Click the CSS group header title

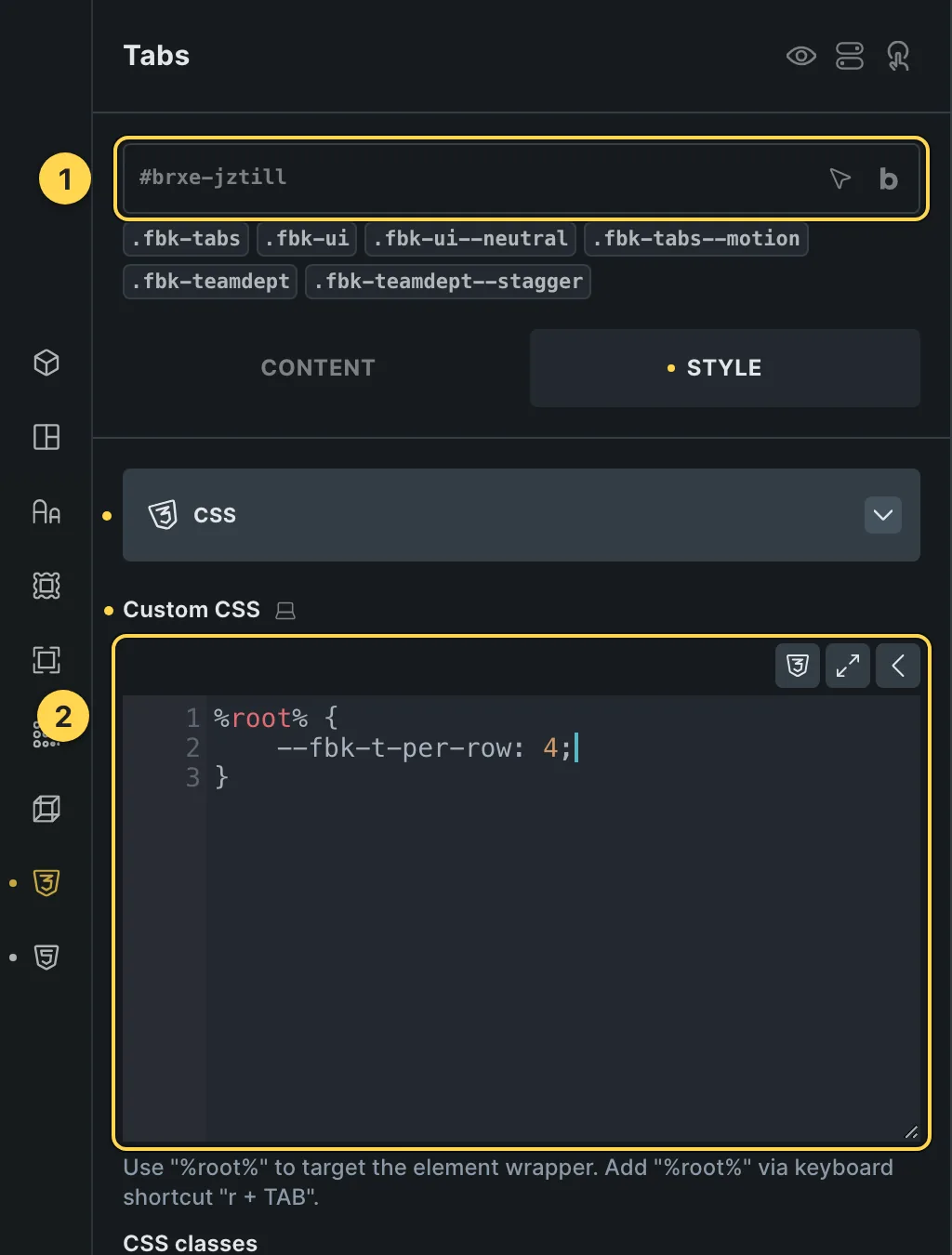(x=215, y=515)
